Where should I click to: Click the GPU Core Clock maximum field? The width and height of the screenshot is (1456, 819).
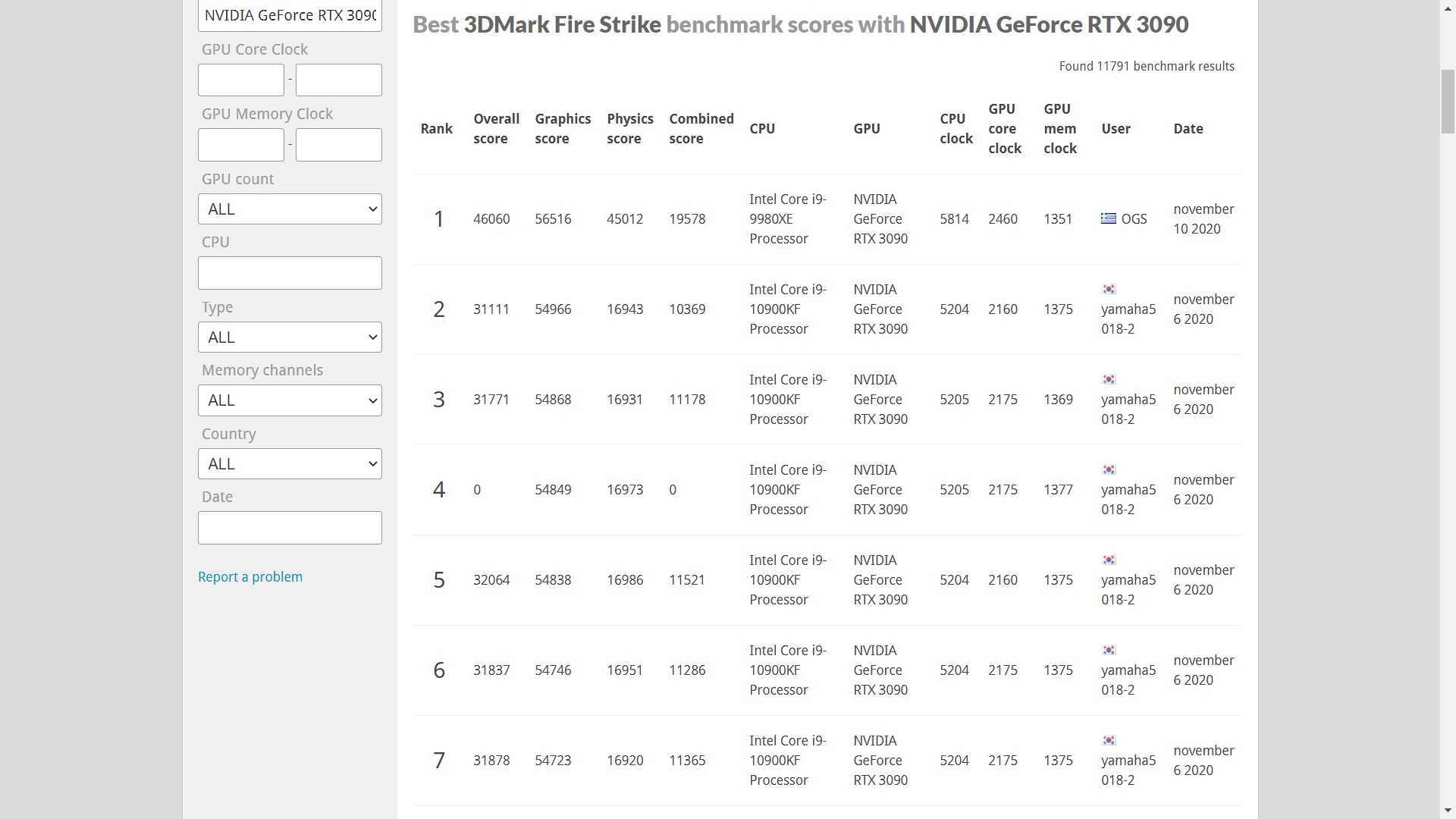tap(338, 80)
